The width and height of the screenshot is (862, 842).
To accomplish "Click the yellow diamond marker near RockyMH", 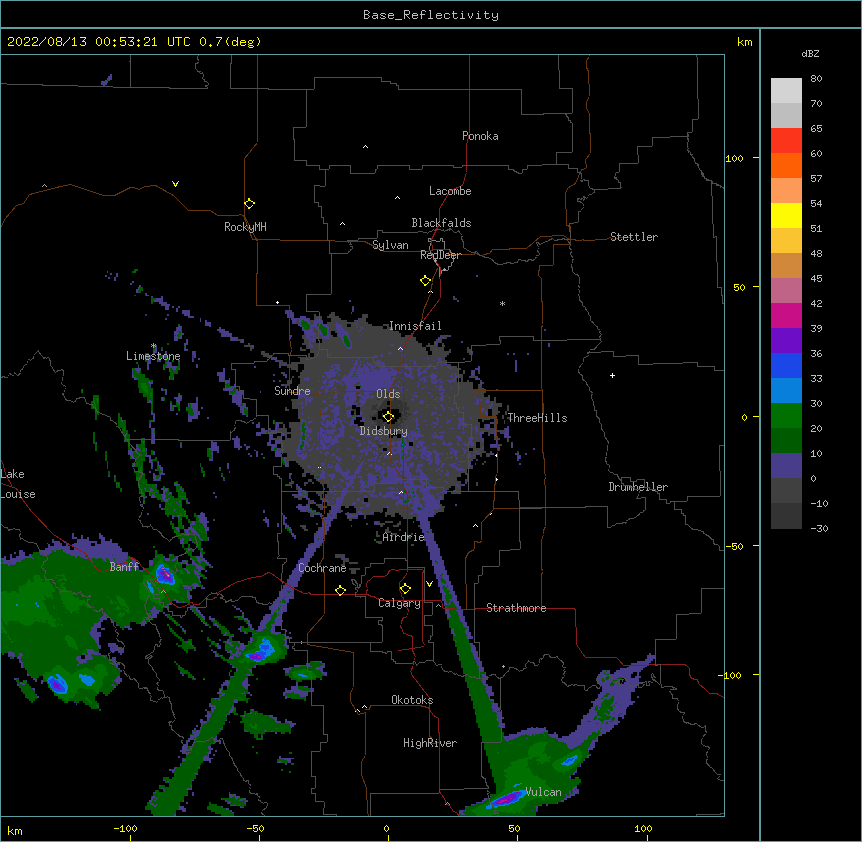I will [249, 204].
